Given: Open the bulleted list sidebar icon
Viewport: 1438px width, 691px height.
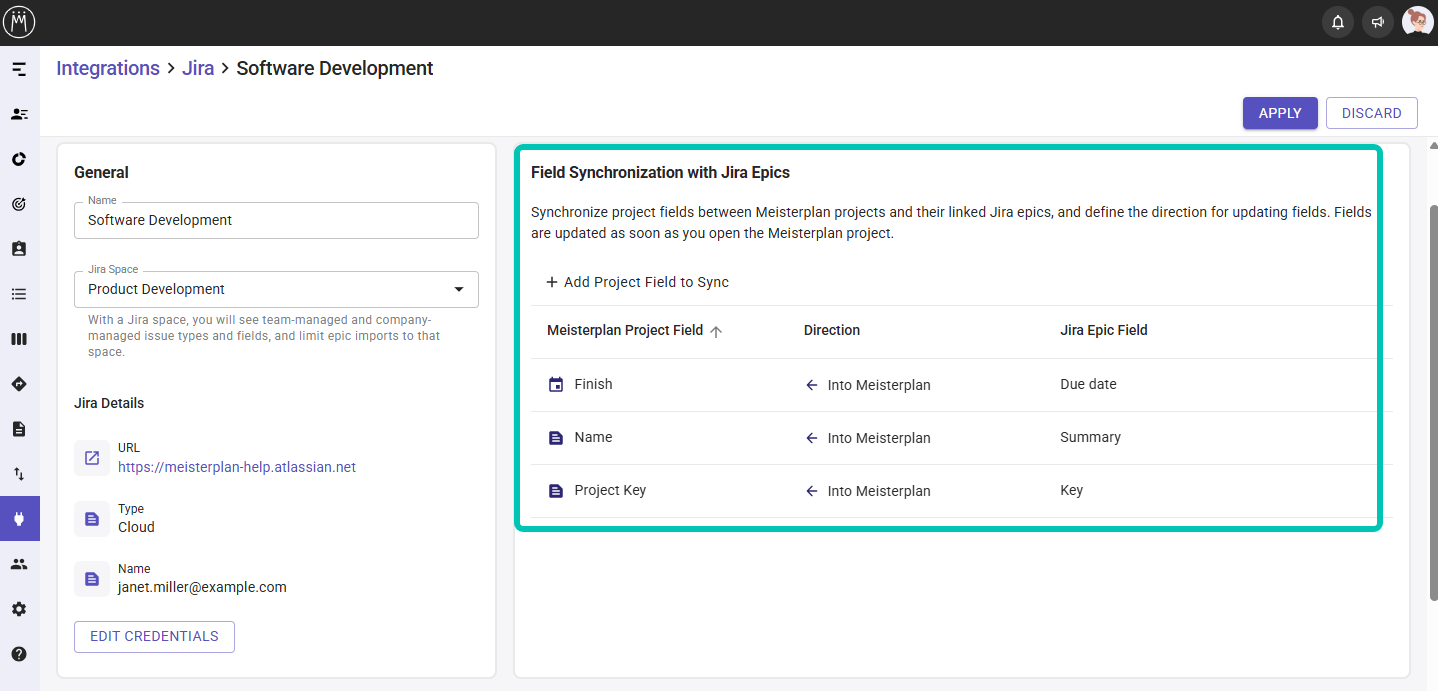Looking at the screenshot, I should (x=19, y=294).
